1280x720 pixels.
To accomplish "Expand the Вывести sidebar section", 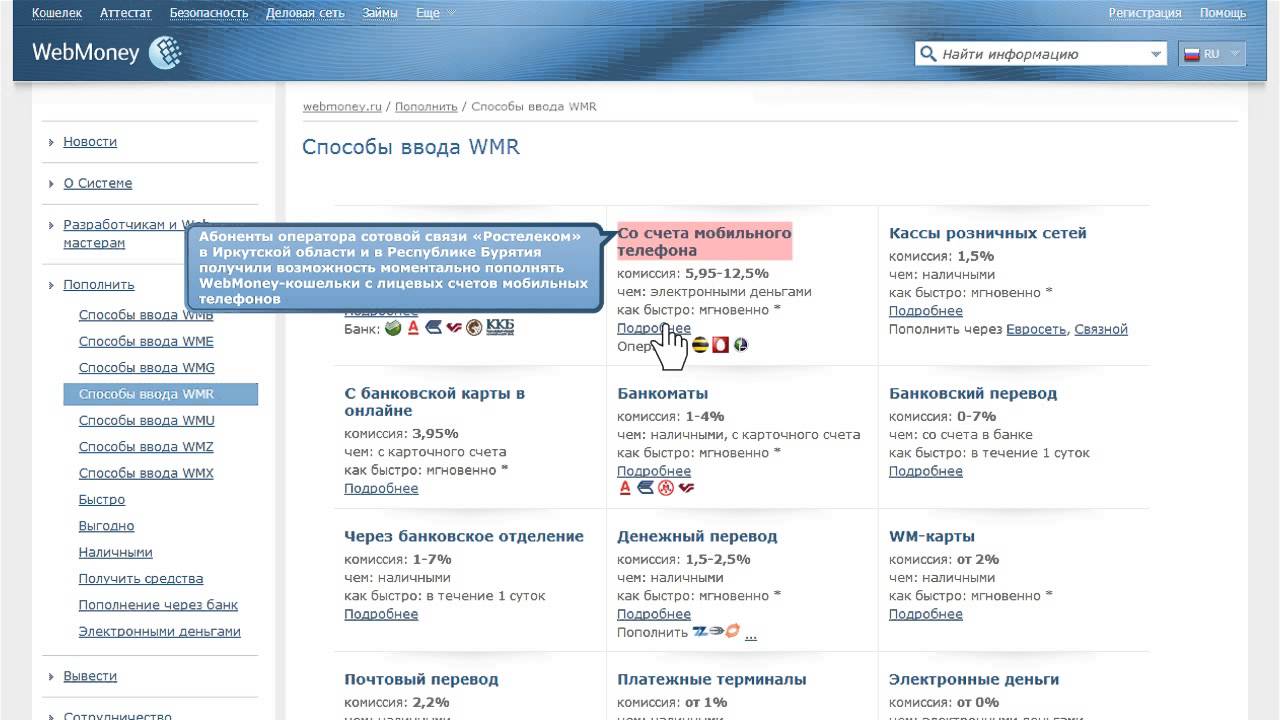I will tap(90, 676).
